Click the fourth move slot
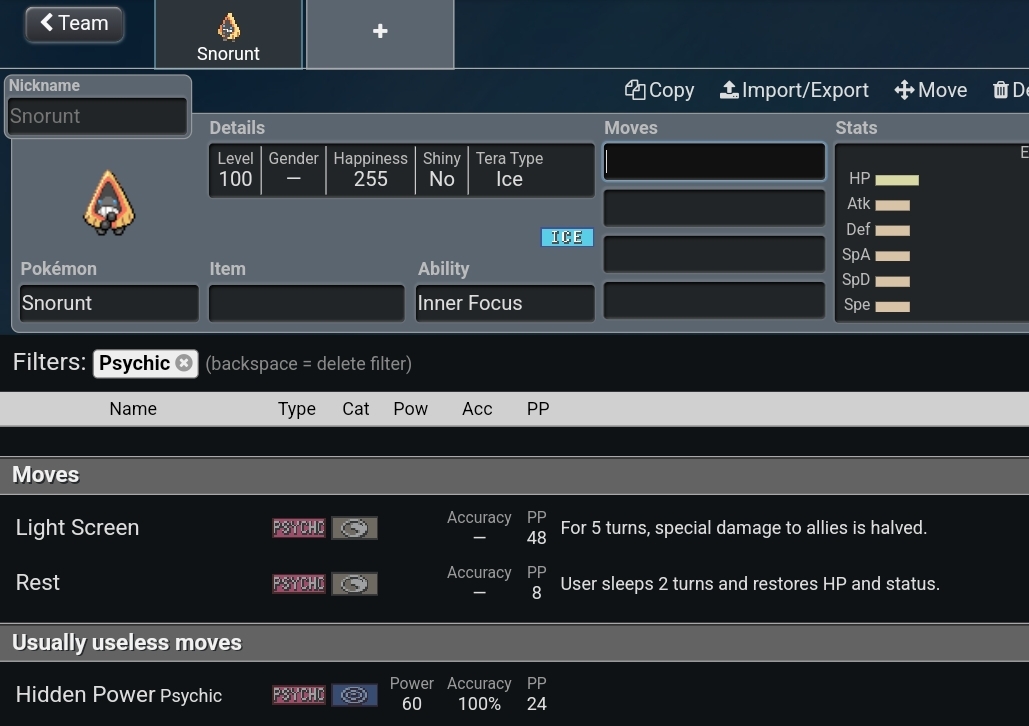The height and width of the screenshot is (726, 1029). click(714, 301)
